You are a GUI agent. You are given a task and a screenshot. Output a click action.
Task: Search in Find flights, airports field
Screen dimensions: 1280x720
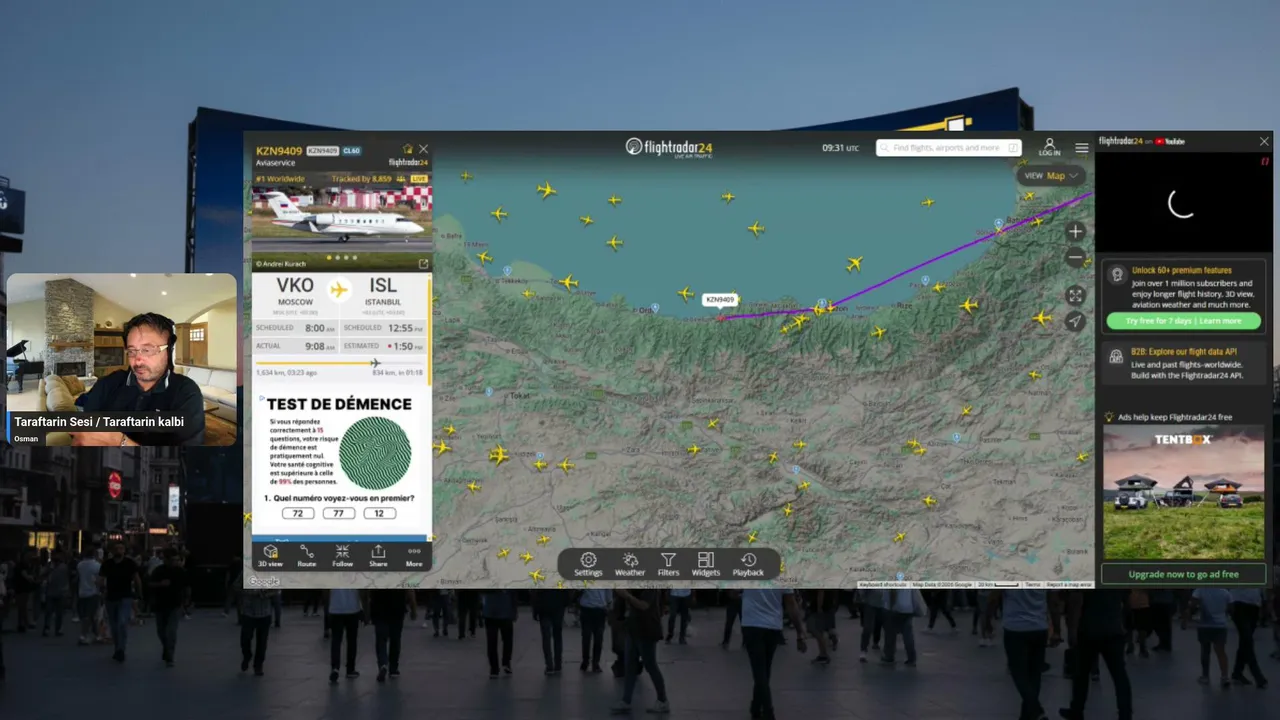[949, 148]
